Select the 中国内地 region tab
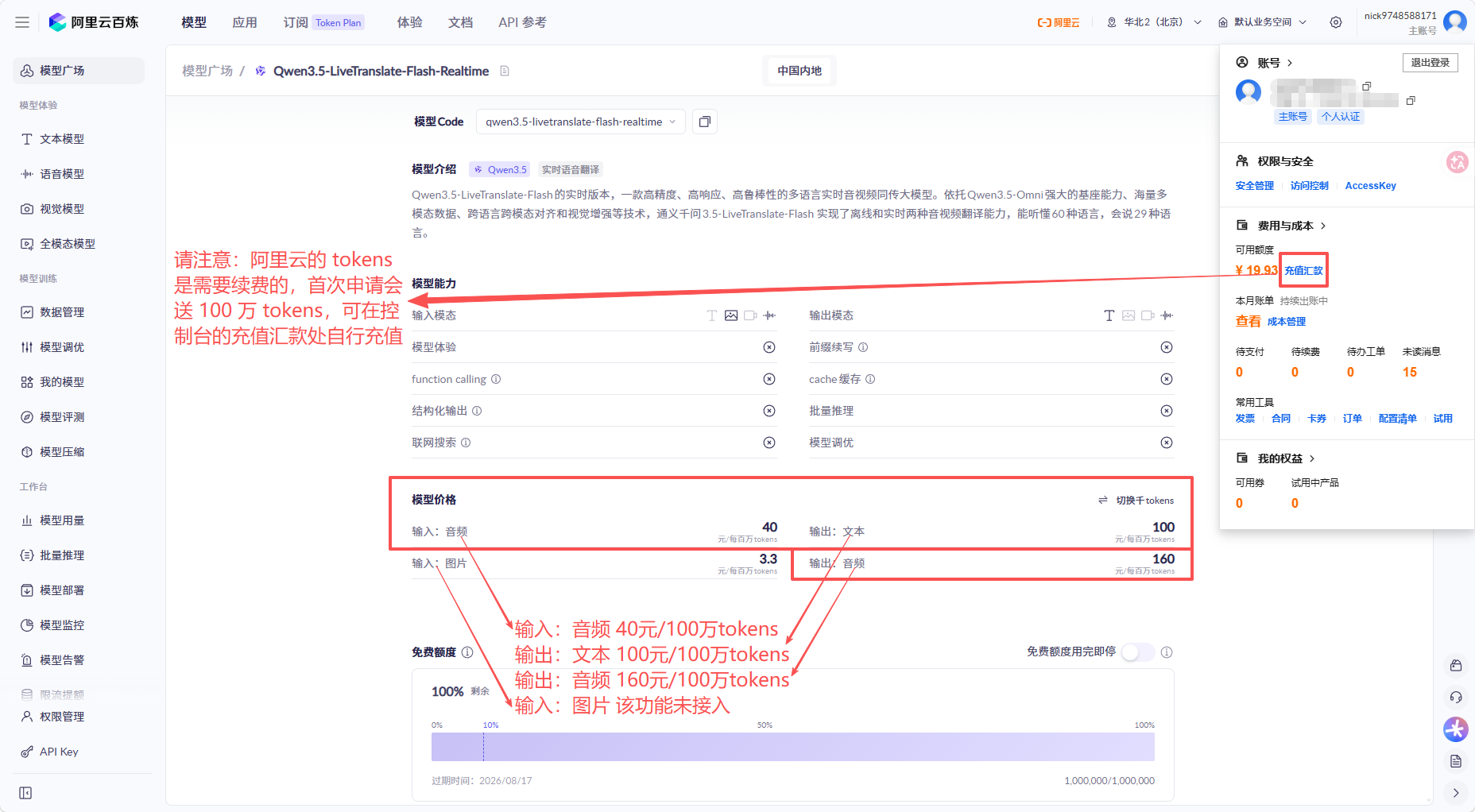Image resolution: width=1475 pixels, height=812 pixels. click(x=799, y=71)
